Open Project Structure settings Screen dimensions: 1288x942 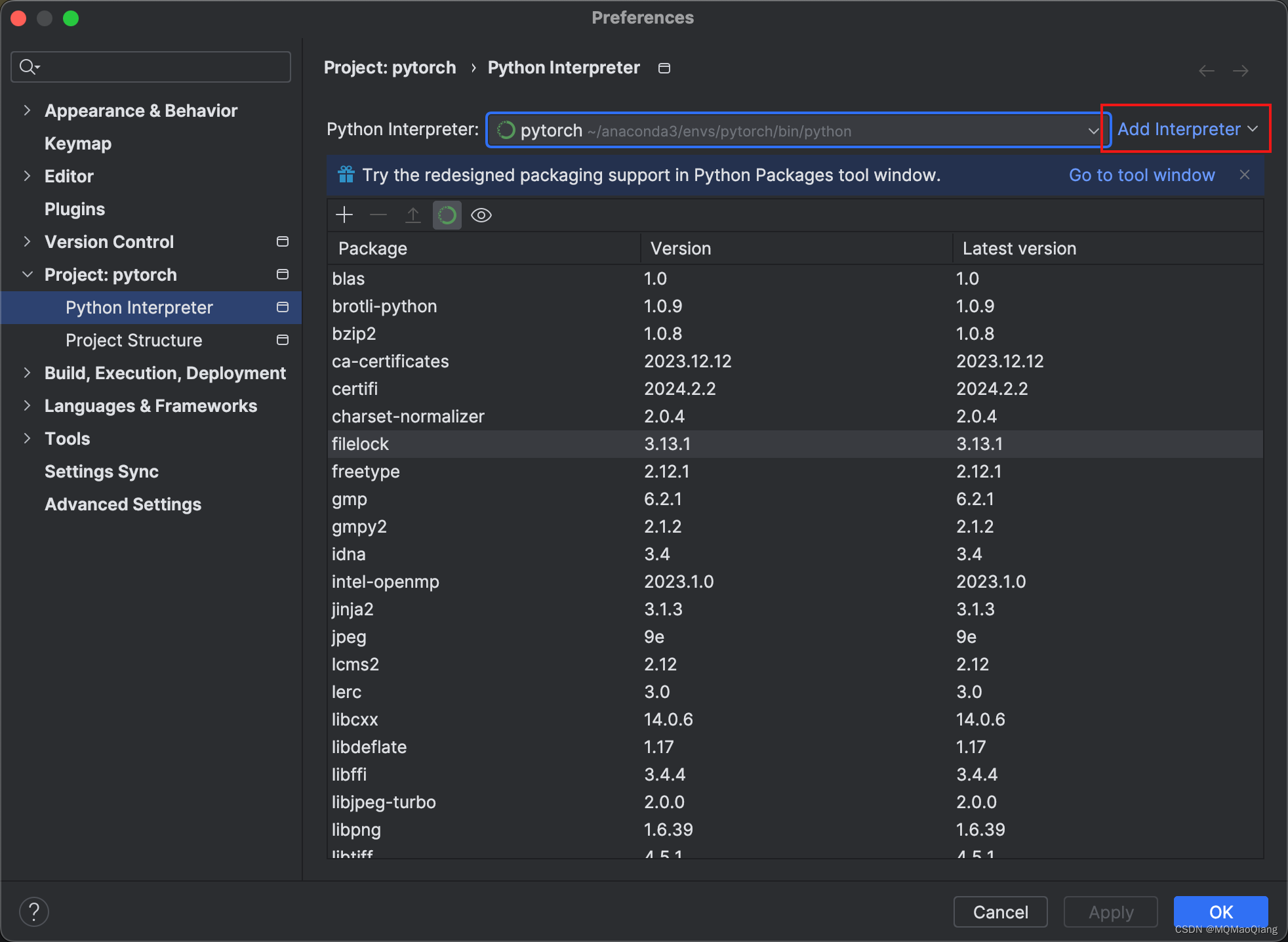134,340
